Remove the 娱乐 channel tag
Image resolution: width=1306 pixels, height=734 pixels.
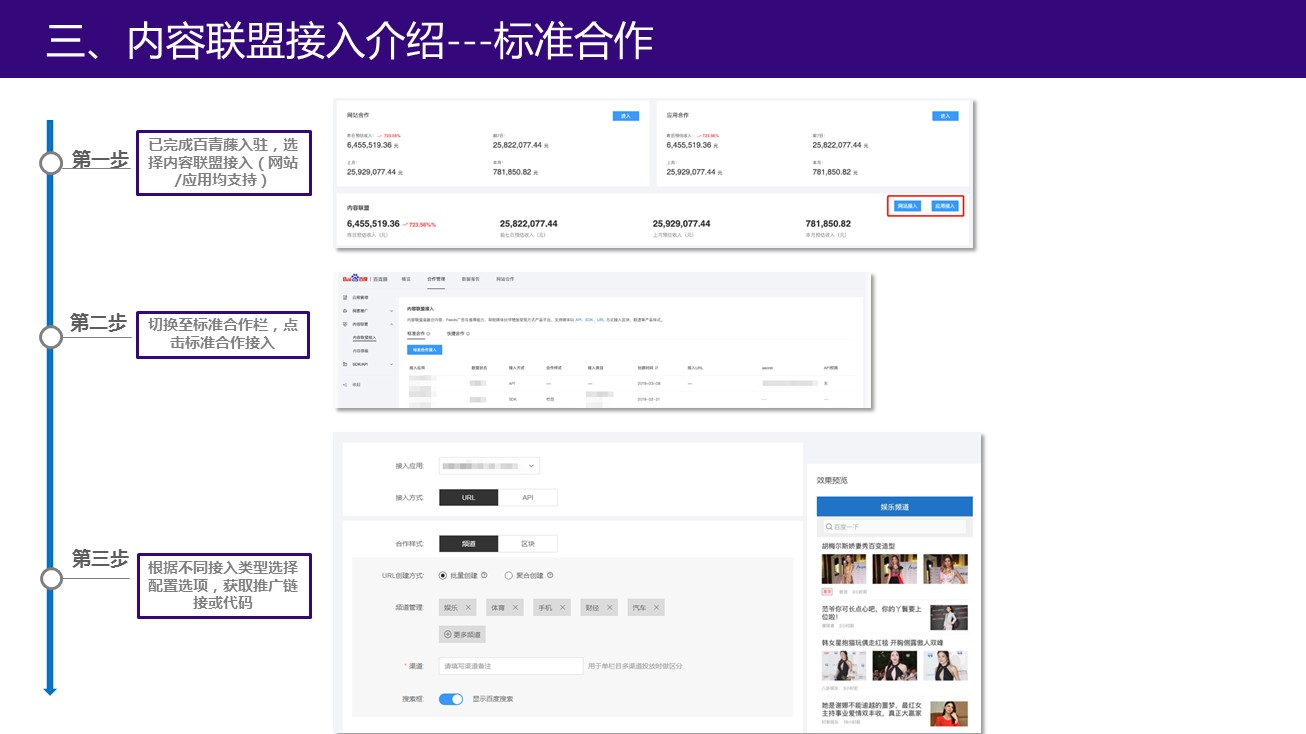point(468,607)
